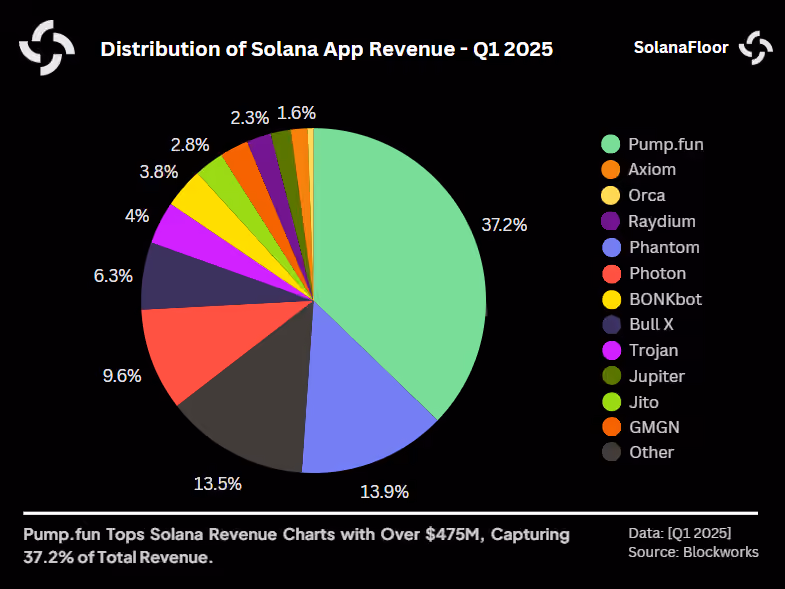The width and height of the screenshot is (785, 589).
Task: Click the Orca legend label
Action: pos(647,195)
